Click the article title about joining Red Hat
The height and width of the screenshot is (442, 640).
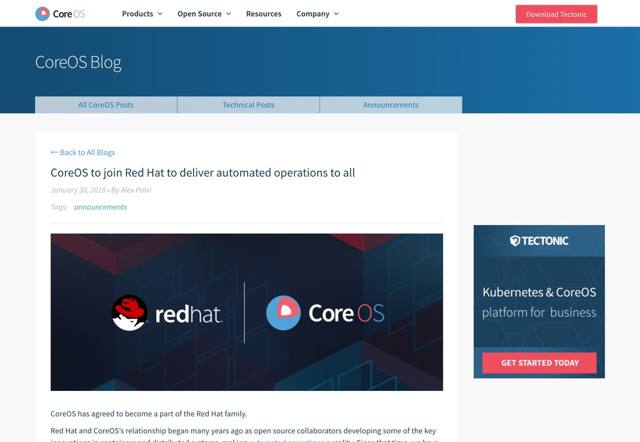click(x=202, y=172)
